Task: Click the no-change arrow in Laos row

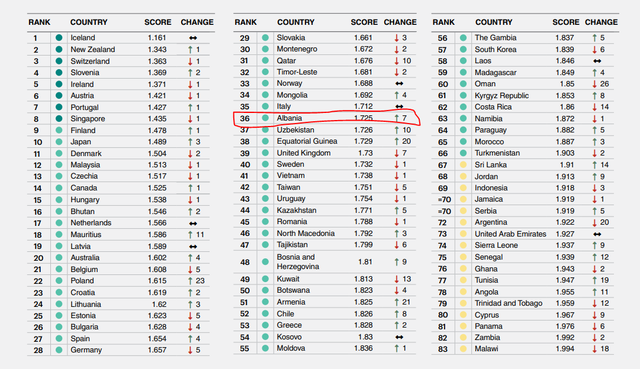Action: pos(597,61)
